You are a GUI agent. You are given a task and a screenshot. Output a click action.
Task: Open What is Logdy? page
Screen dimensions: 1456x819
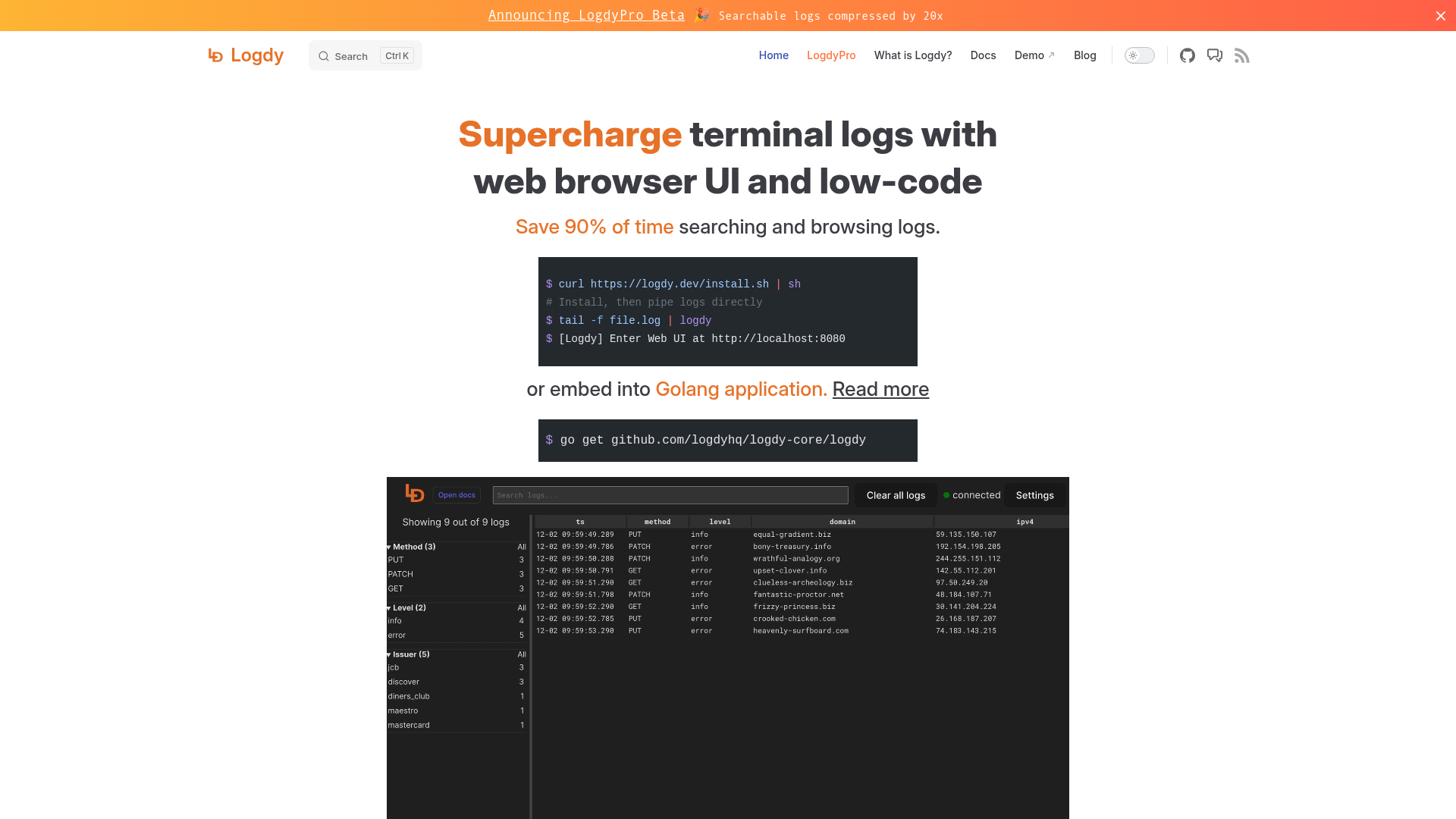(x=913, y=55)
